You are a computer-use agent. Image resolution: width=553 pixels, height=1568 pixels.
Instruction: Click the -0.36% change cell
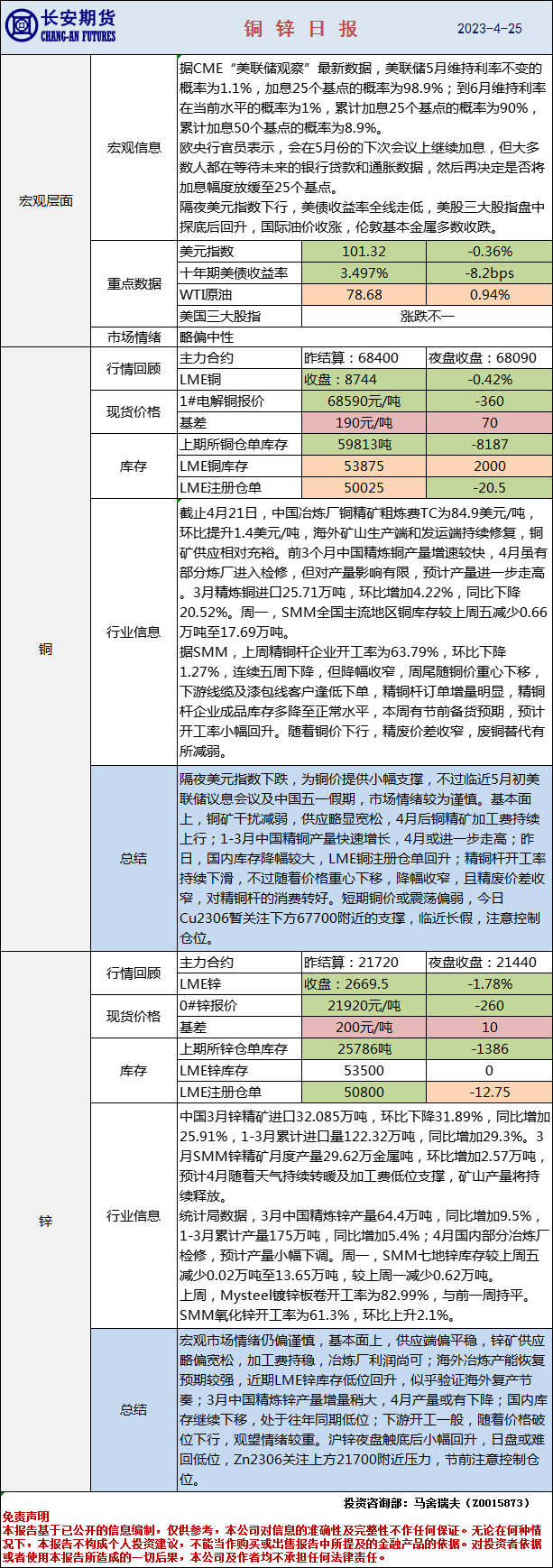pyautogui.click(x=490, y=252)
